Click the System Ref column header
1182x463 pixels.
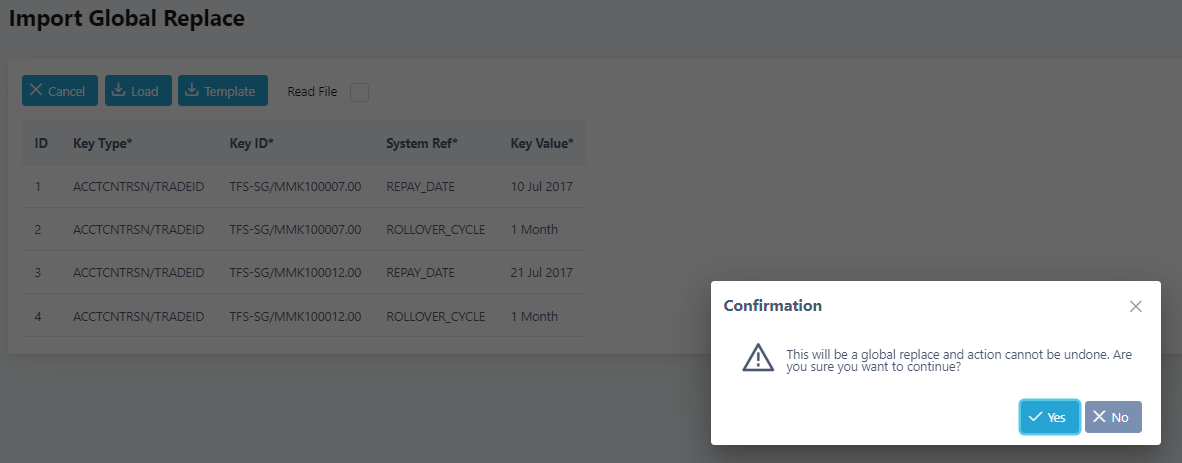(x=422, y=143)
